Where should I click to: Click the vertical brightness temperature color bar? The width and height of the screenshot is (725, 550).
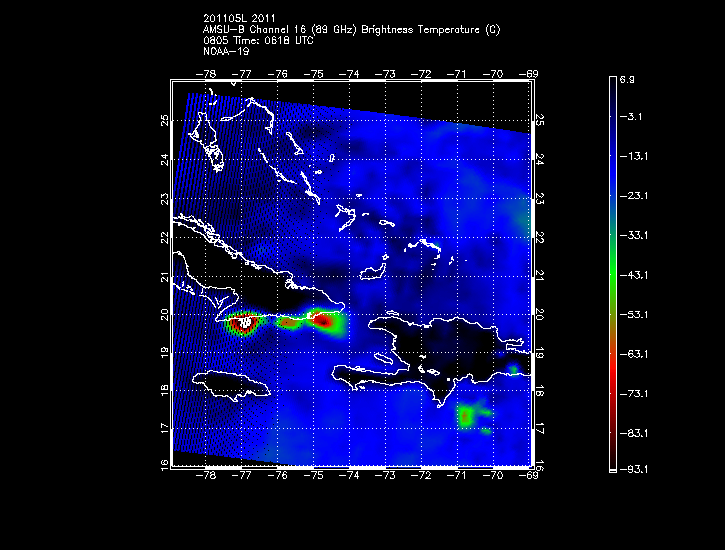(x=613, y=275)
